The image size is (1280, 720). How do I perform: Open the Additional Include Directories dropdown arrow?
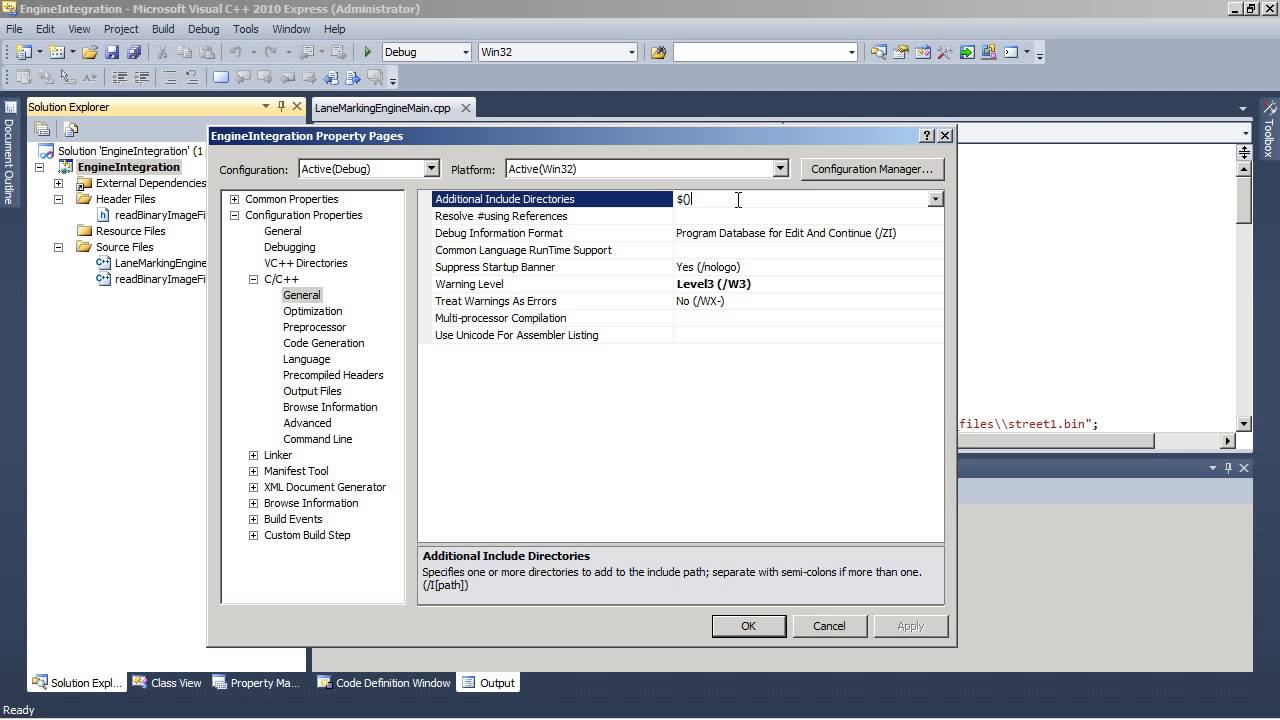coord(935,199)
